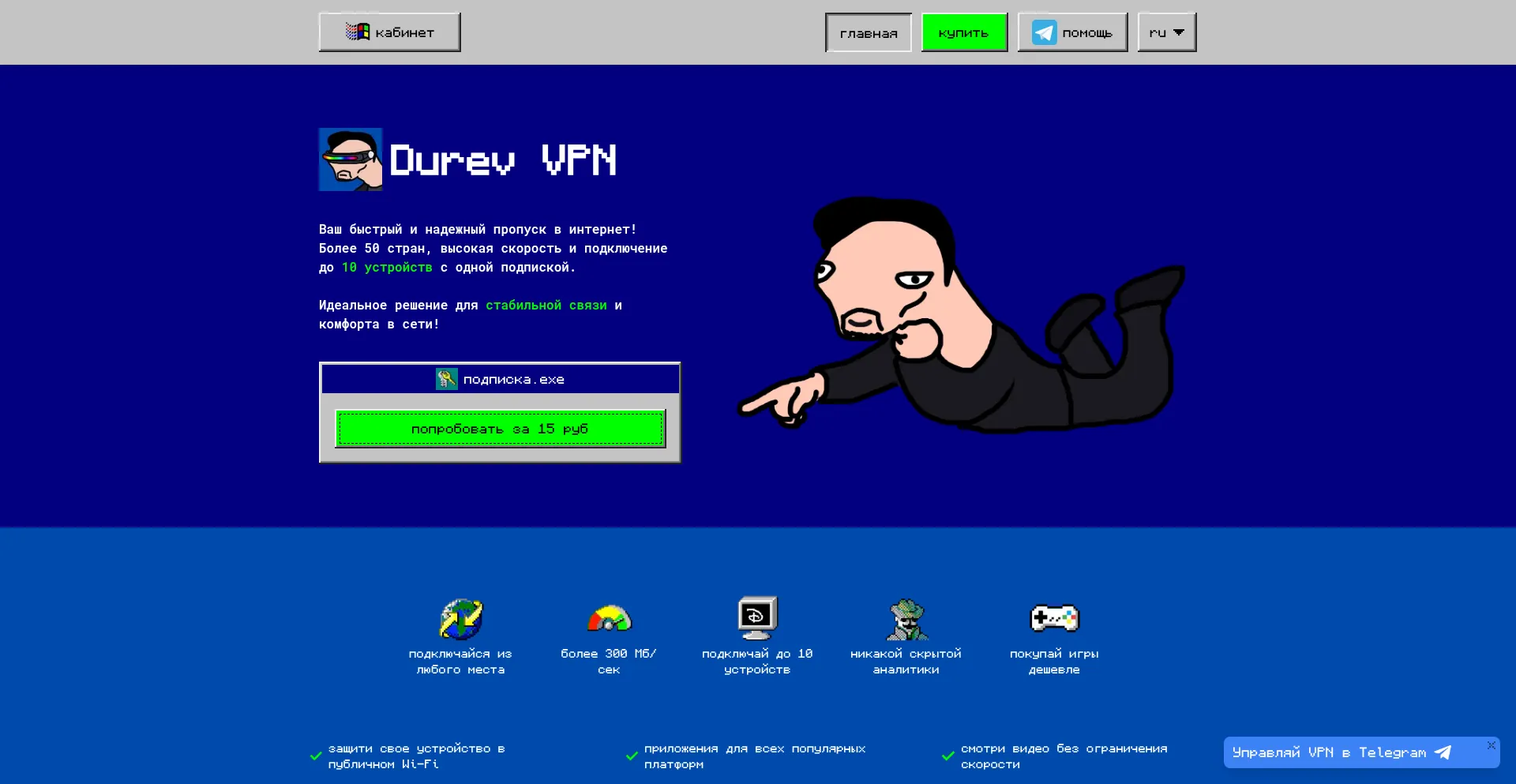Click the key icon in подписка.exe title
Image resolution: width=1516 pixels, height=784 pixels.
pos(446,379)
